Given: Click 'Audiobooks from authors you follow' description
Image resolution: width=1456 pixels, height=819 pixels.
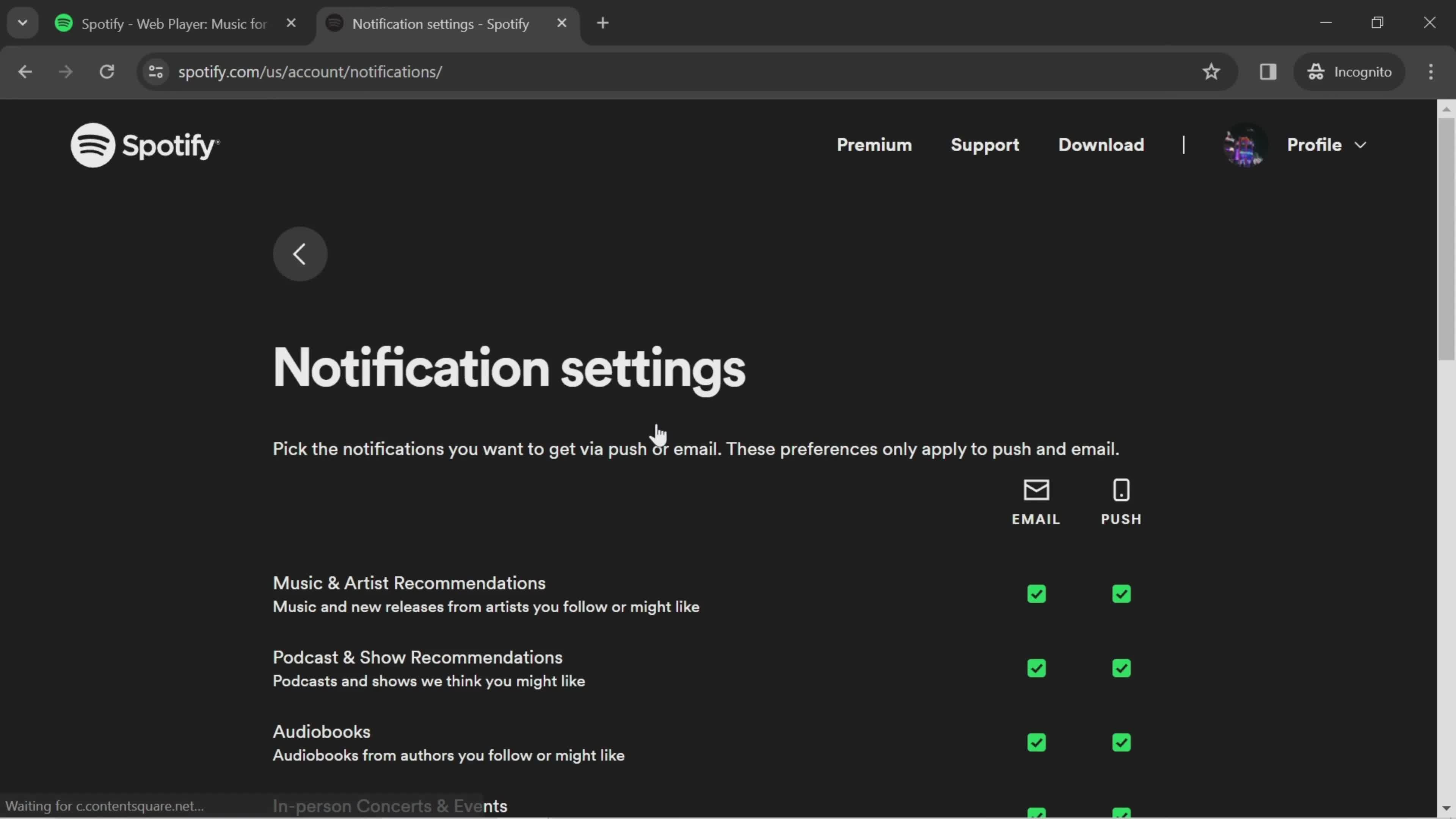Looking at the screenshot, I should (x=449, y=756).
